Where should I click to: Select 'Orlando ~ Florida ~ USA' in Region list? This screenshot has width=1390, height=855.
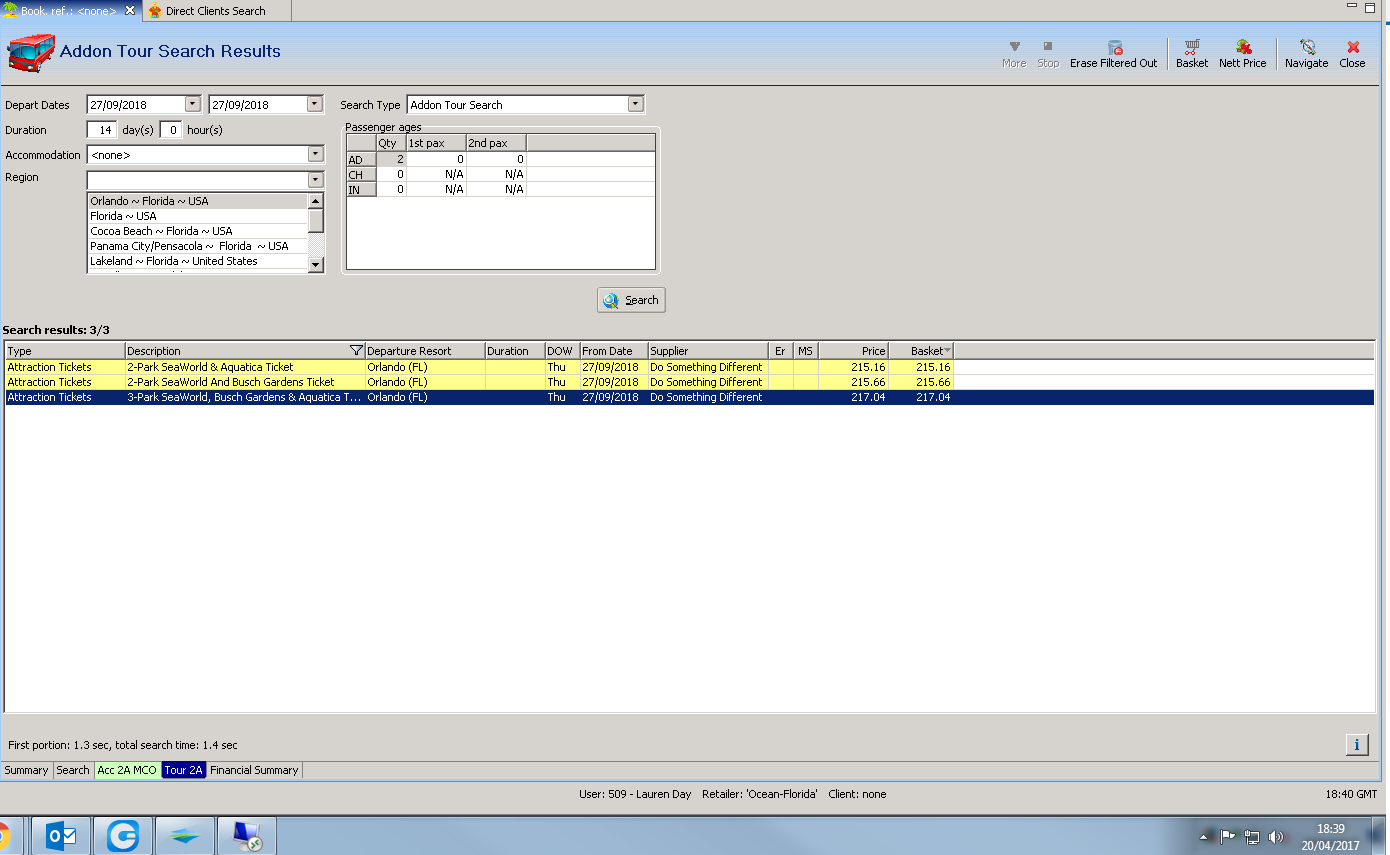(197, 201)
